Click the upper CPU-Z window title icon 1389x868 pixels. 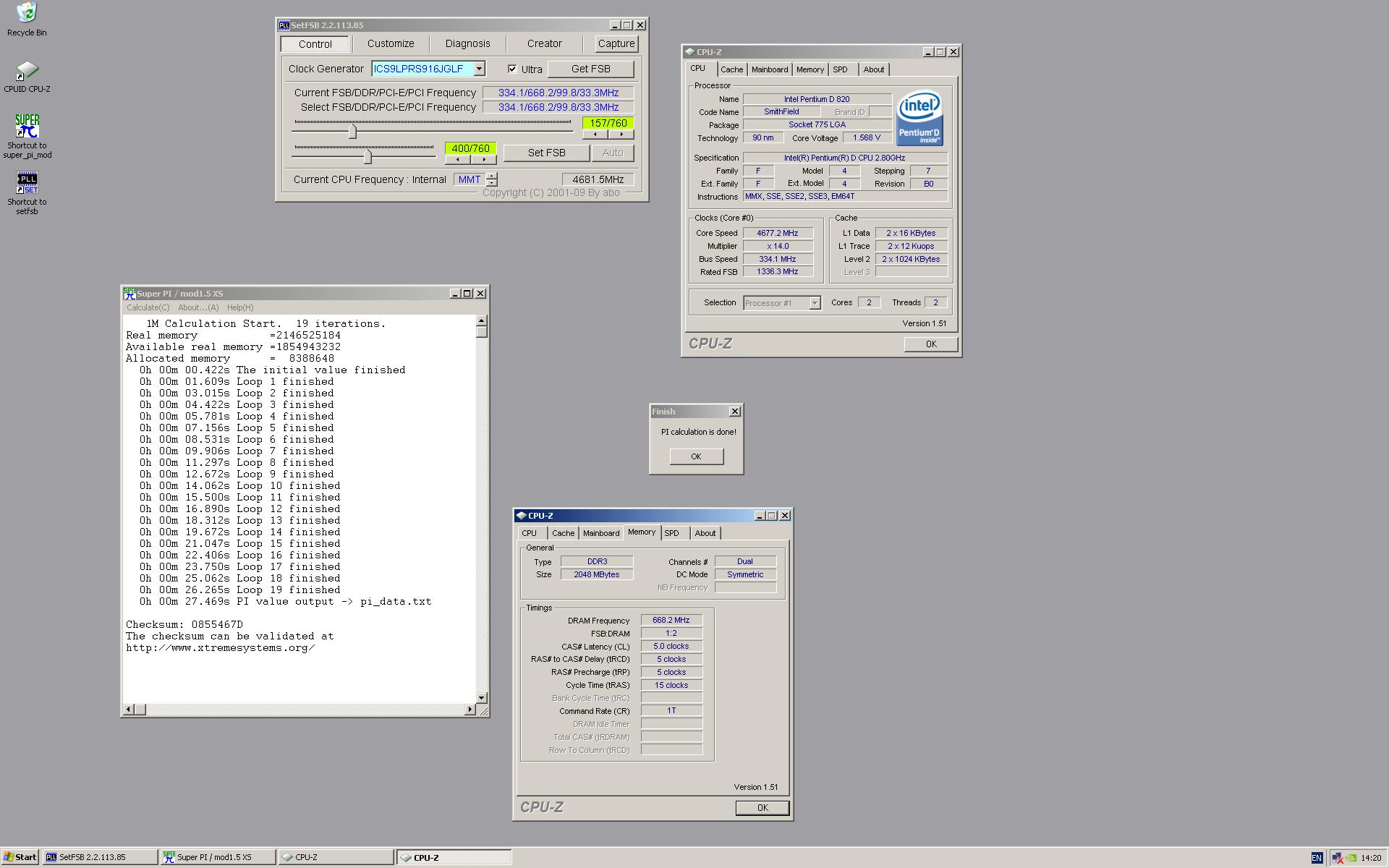pos(689,52)
